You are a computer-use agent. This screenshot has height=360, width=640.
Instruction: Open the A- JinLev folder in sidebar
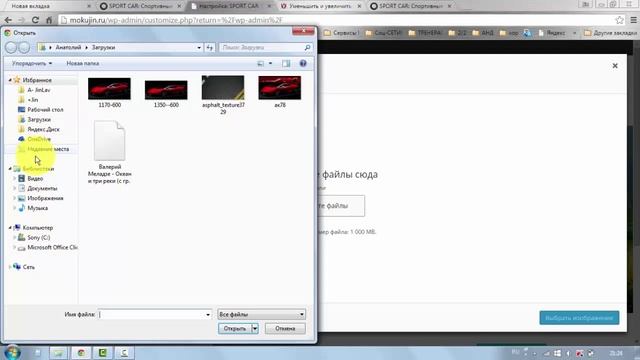pyautogui.click(x=39, y=90)
